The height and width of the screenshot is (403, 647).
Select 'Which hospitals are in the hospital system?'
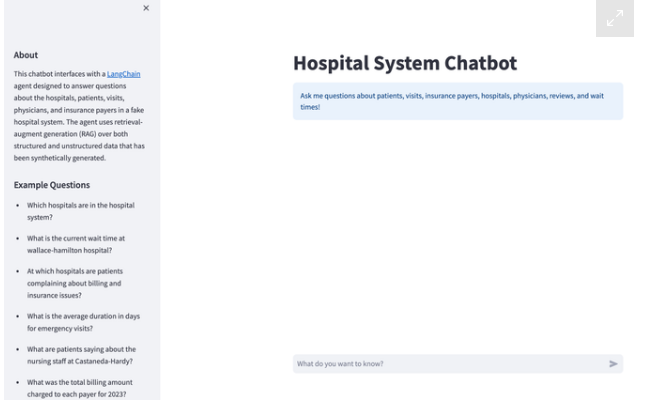(81, 211)
